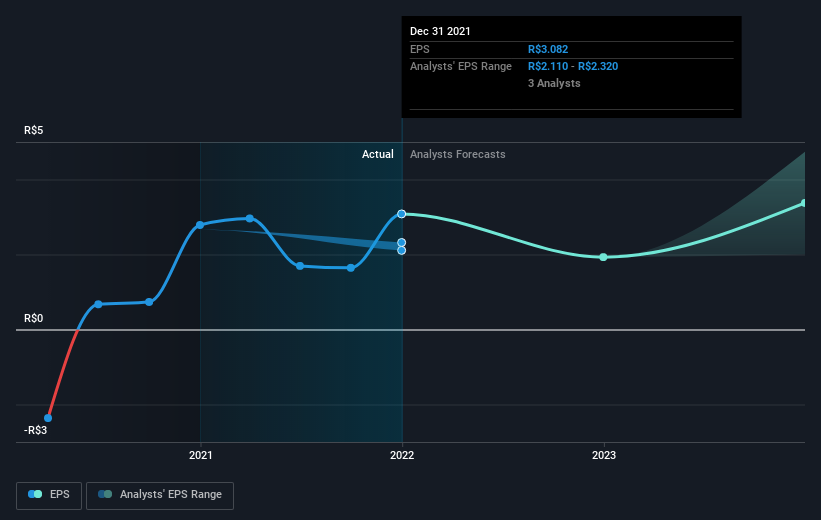This screenshot has height=520, width=821.
Task: Select the EPS dip point mid-2021
Action: click(x=300, y=266)
